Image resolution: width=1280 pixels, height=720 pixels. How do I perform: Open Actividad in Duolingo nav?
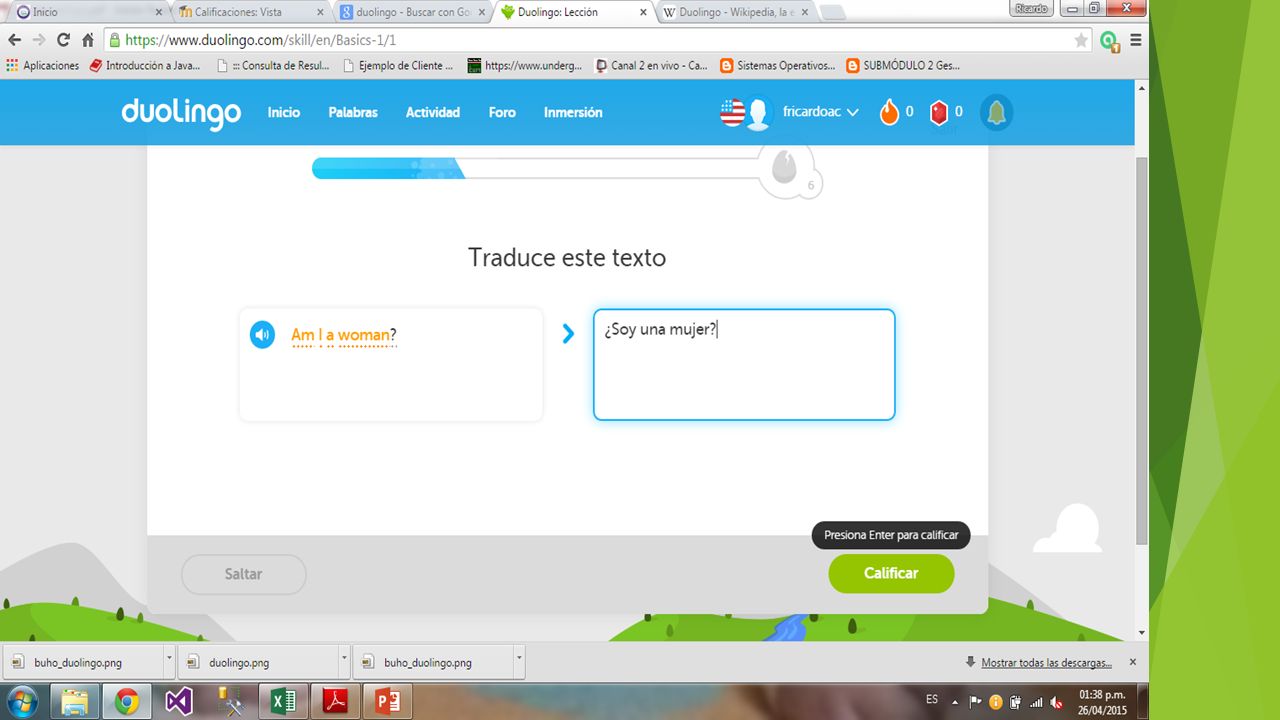(433, 112)
